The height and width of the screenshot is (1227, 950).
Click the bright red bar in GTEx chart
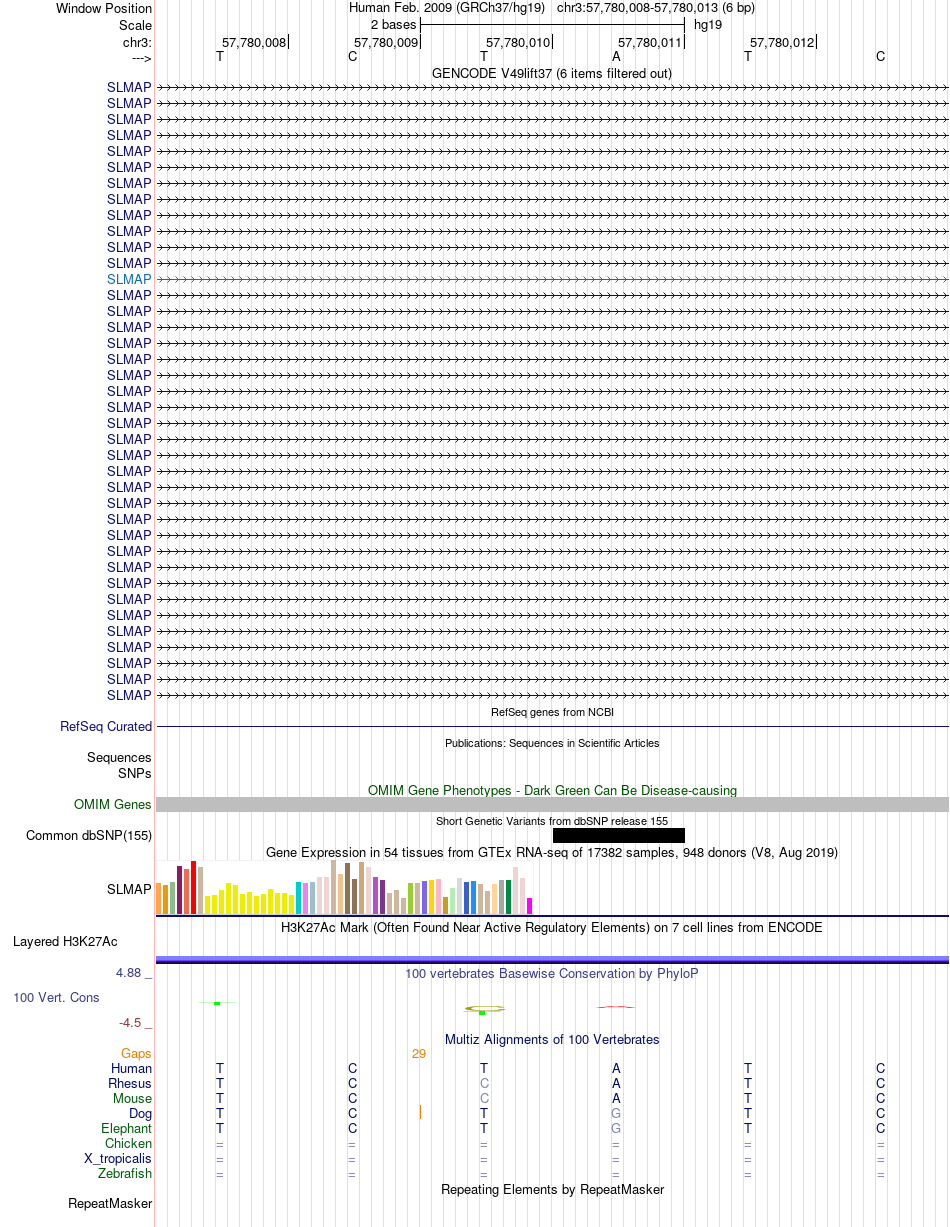pyautogui.click(x=194, y=887)
